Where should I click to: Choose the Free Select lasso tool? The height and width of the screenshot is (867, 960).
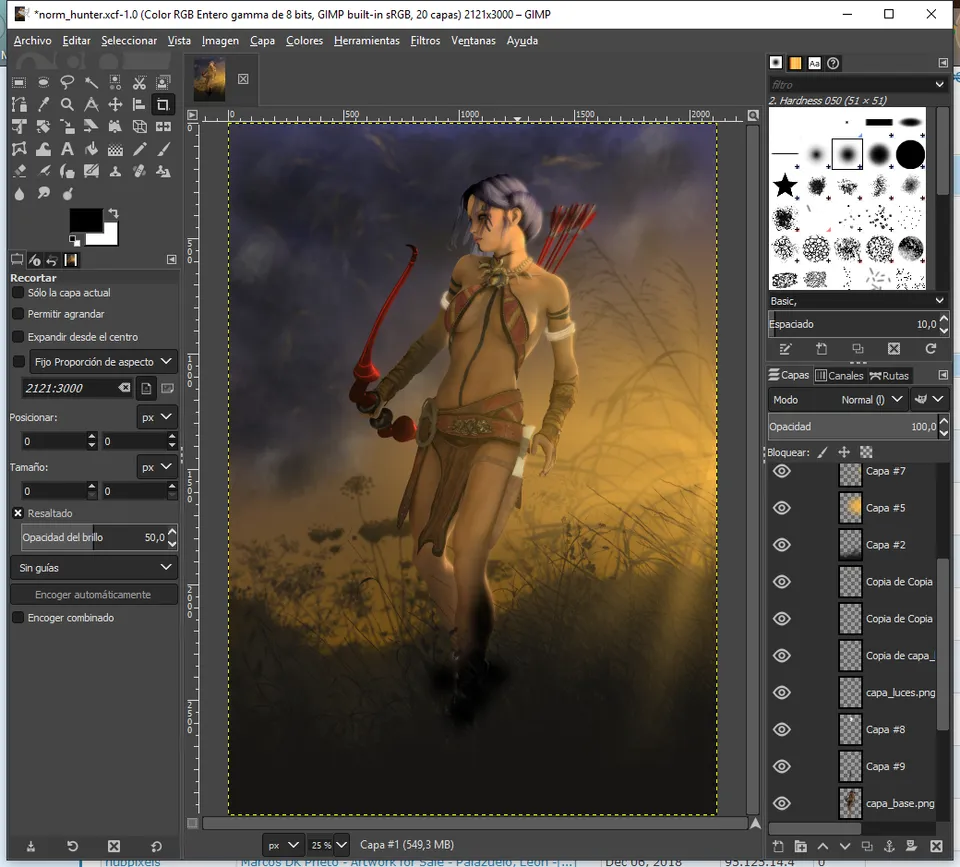click(67, 82)
